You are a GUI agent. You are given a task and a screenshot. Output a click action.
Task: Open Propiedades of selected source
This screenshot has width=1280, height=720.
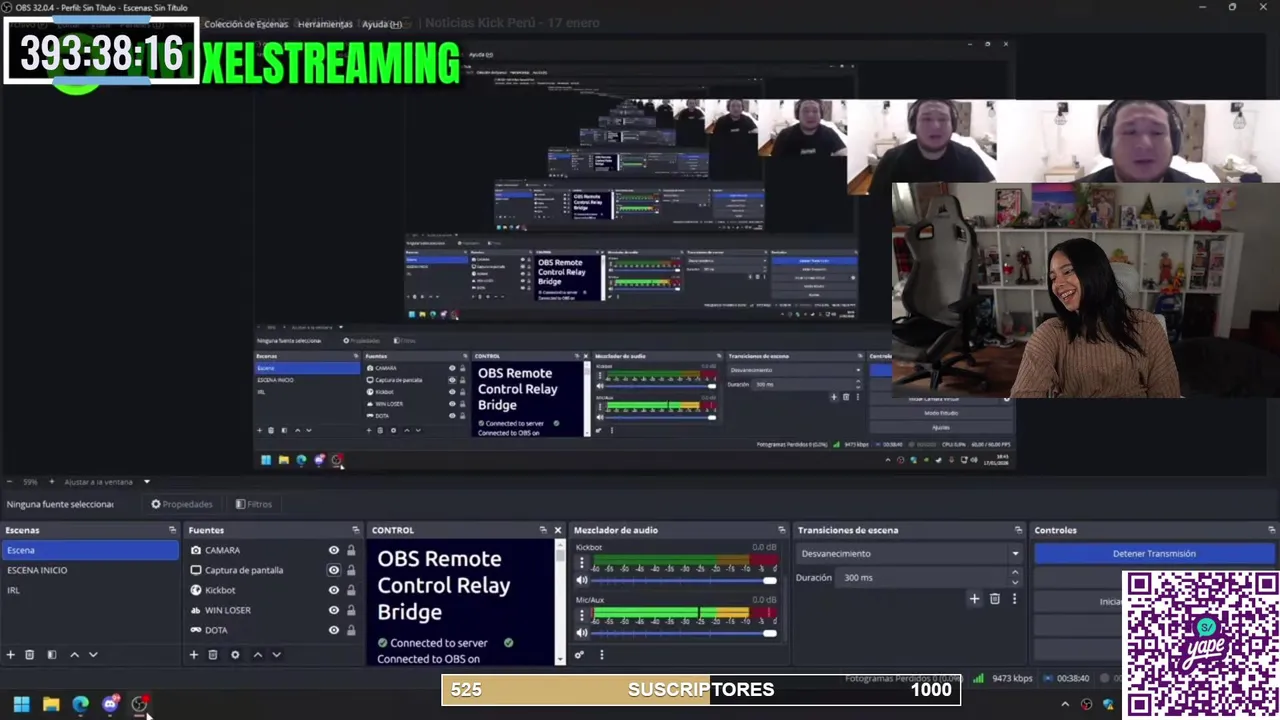(x=182, y=504)
